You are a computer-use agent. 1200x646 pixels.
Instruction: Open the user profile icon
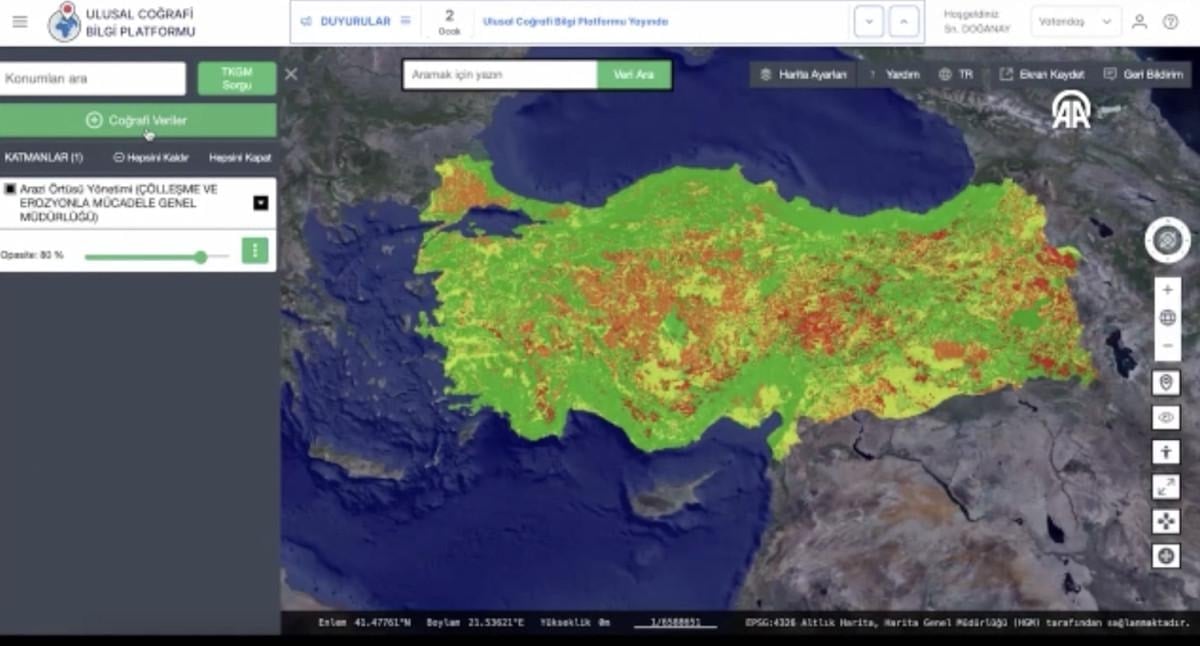point(1139,22)
